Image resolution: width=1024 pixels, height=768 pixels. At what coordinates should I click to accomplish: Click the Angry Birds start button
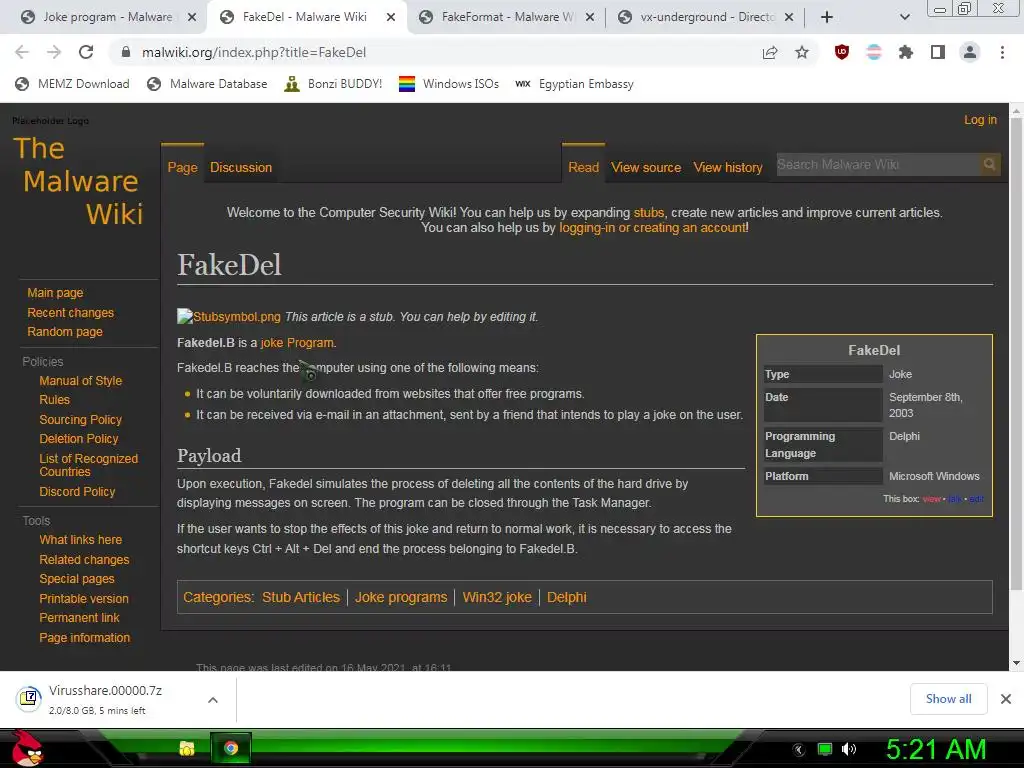pyautogui.click(x=27, y=748)
